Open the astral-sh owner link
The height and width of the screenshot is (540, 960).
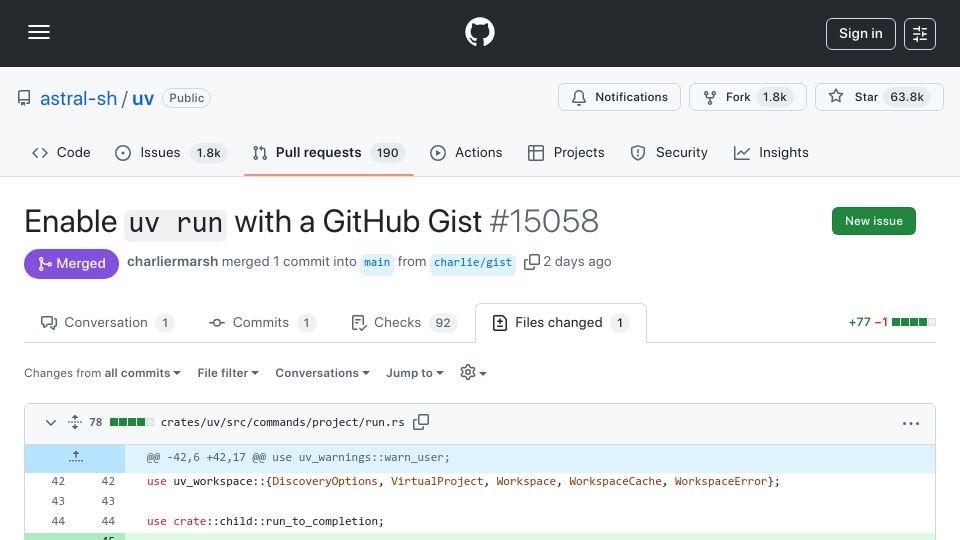[x=78, y=98]
